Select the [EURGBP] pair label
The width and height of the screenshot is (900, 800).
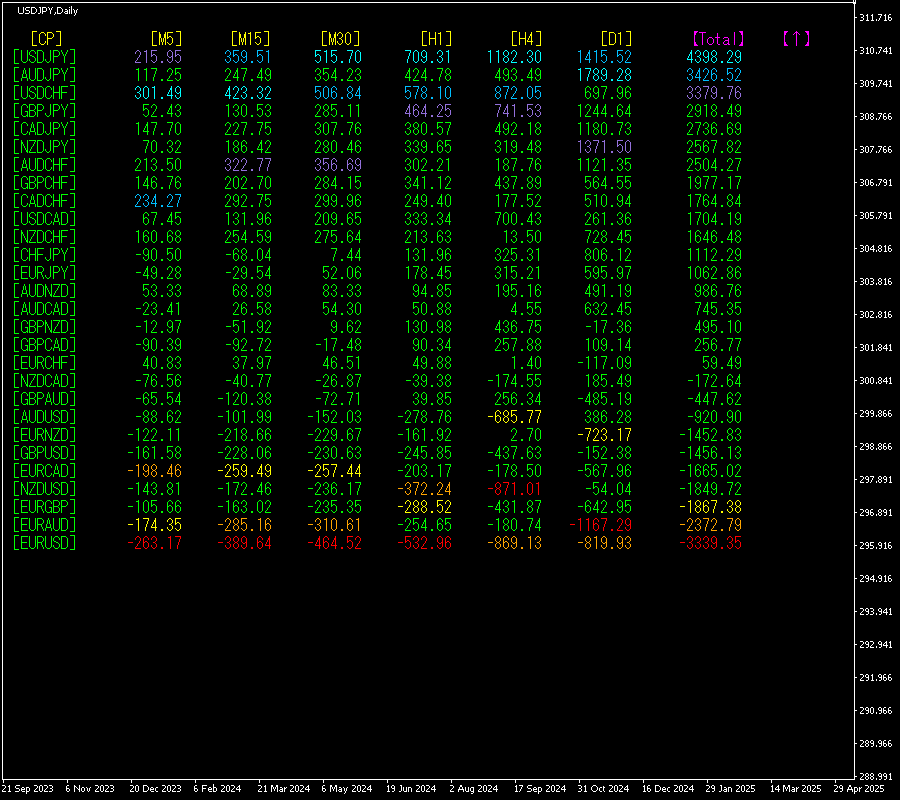pyautogui.click(x=44, y=507)
